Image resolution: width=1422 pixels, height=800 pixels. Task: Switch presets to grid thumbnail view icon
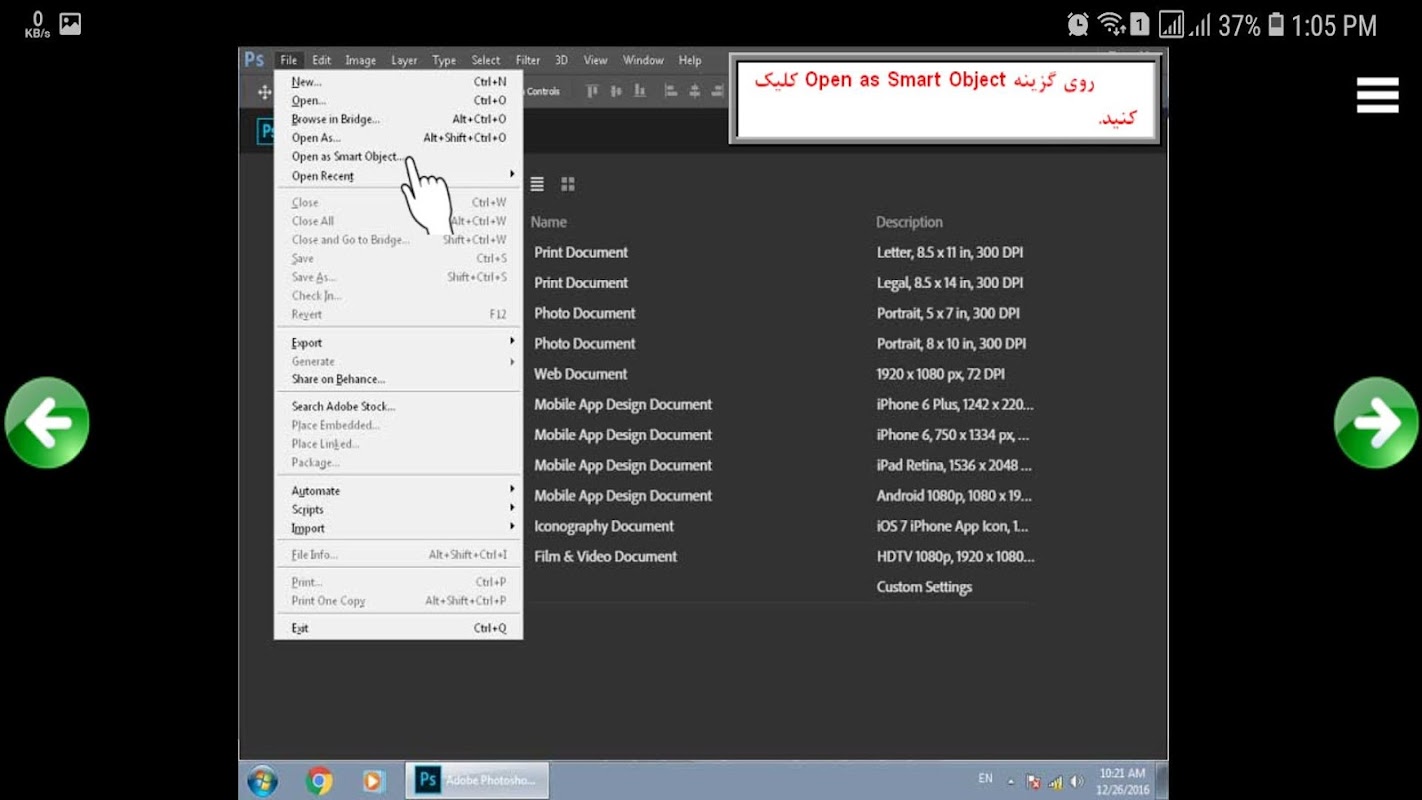click(x=568, y=184)
